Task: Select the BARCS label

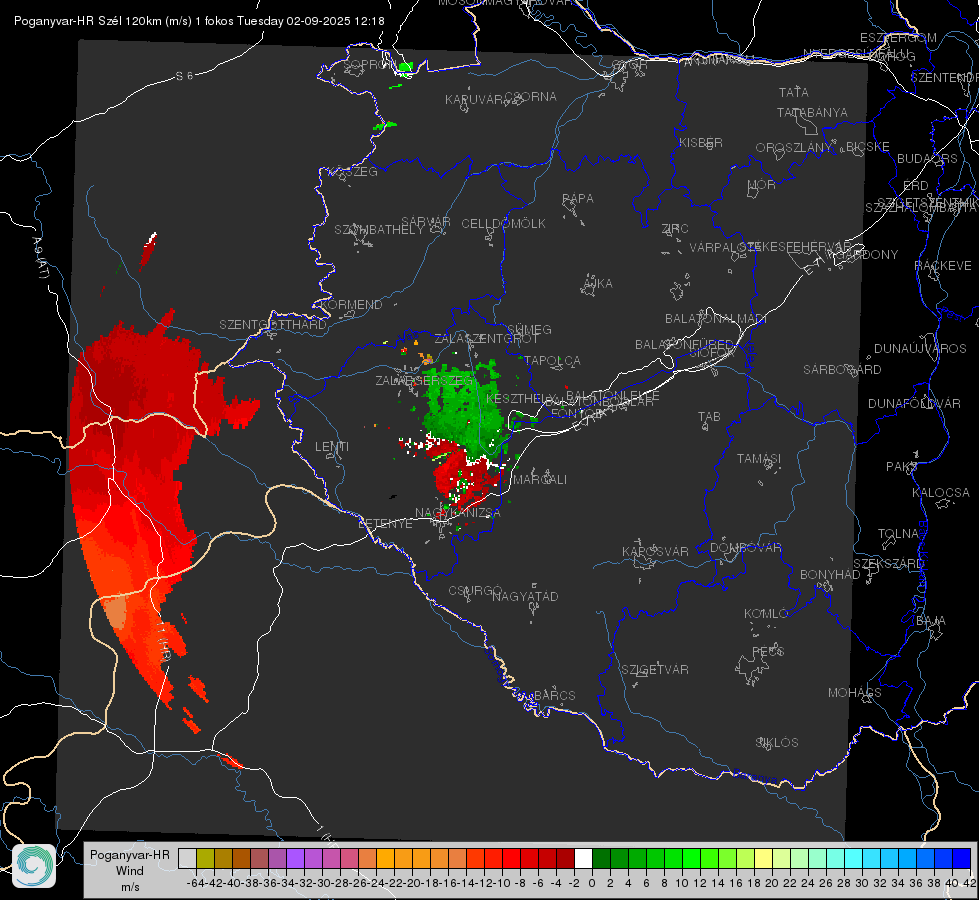Action: (554, 696)
